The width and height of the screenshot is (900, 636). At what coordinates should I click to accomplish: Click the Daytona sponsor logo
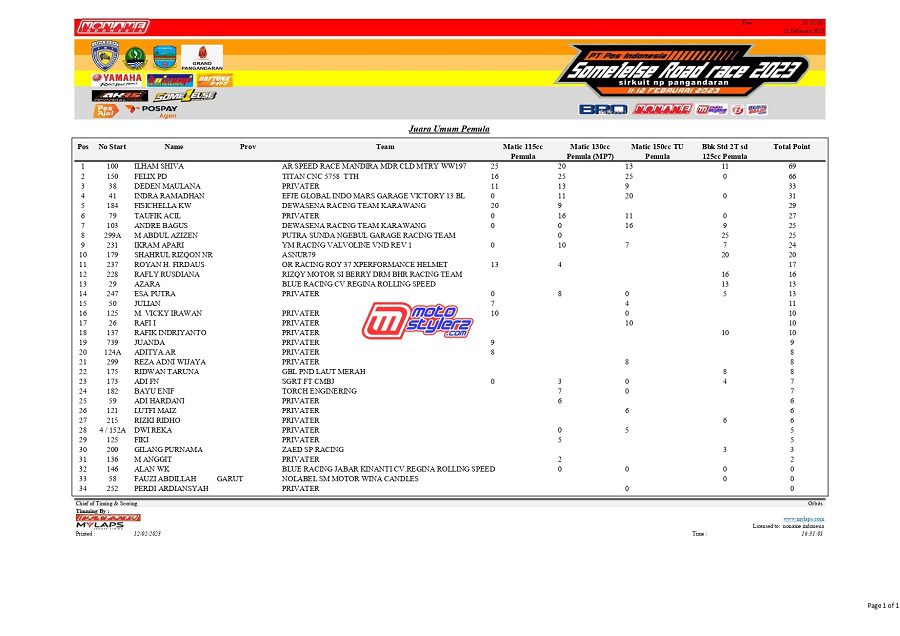click(x=215, y=80)
